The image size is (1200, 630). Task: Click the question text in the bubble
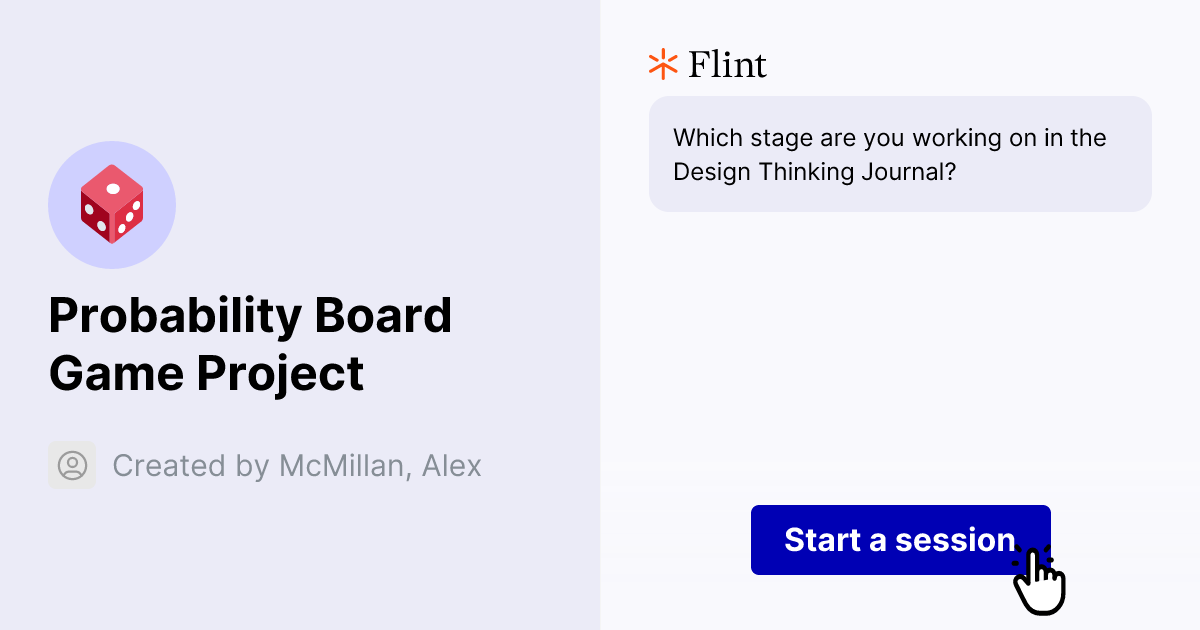click(x=889, y=154)
